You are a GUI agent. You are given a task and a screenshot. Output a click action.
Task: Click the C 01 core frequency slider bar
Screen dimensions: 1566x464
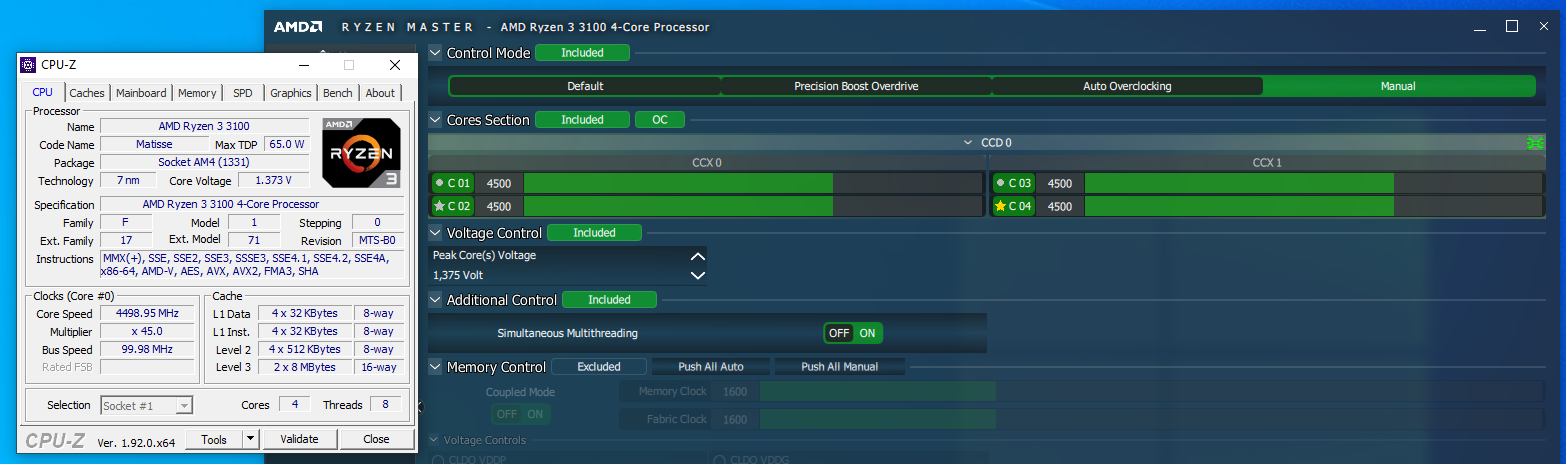click(x=753, y=183)
